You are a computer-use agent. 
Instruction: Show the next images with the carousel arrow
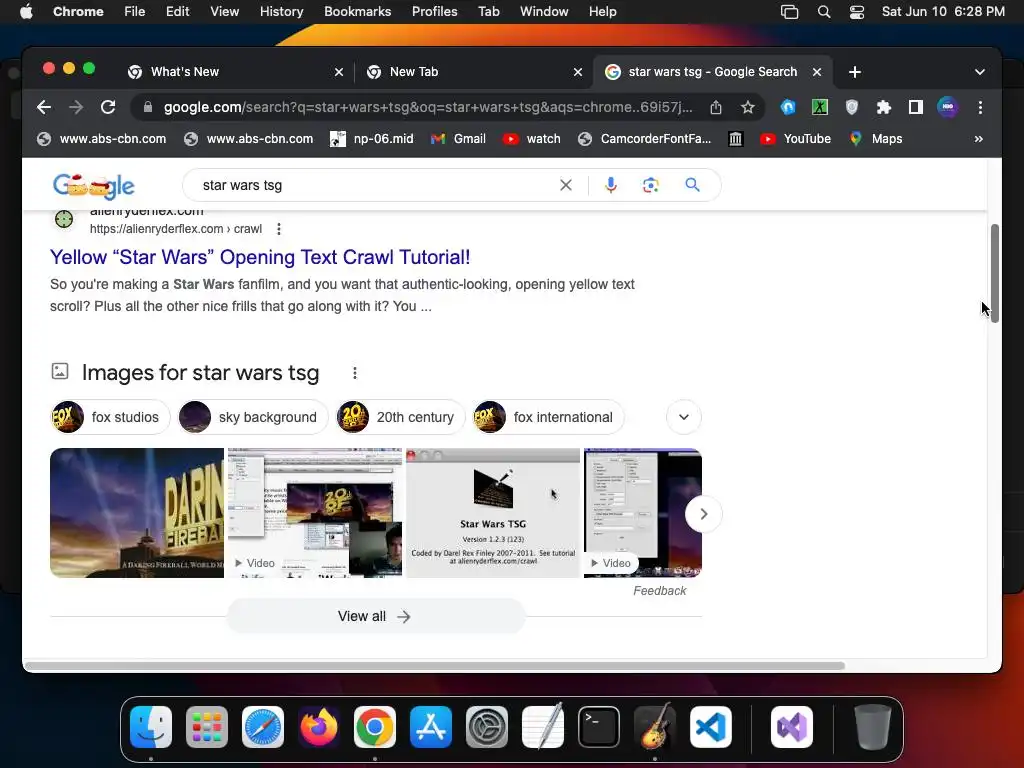click(x=703, y=514)
